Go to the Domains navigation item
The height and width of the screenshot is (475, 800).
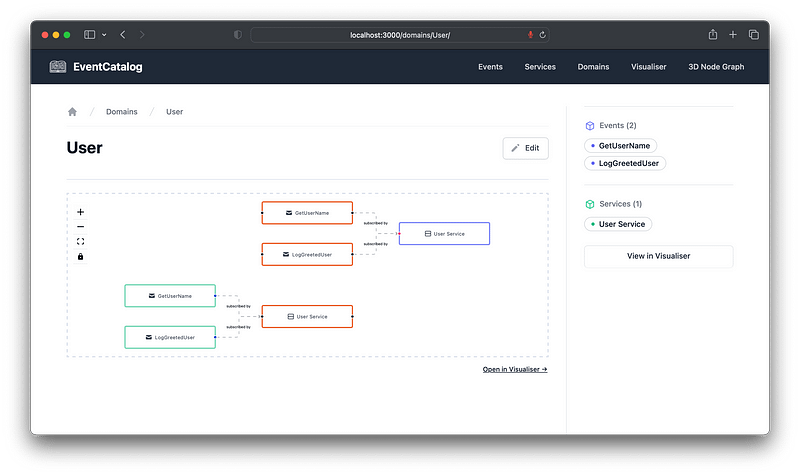pyautogui.click(x=593, y=67)
